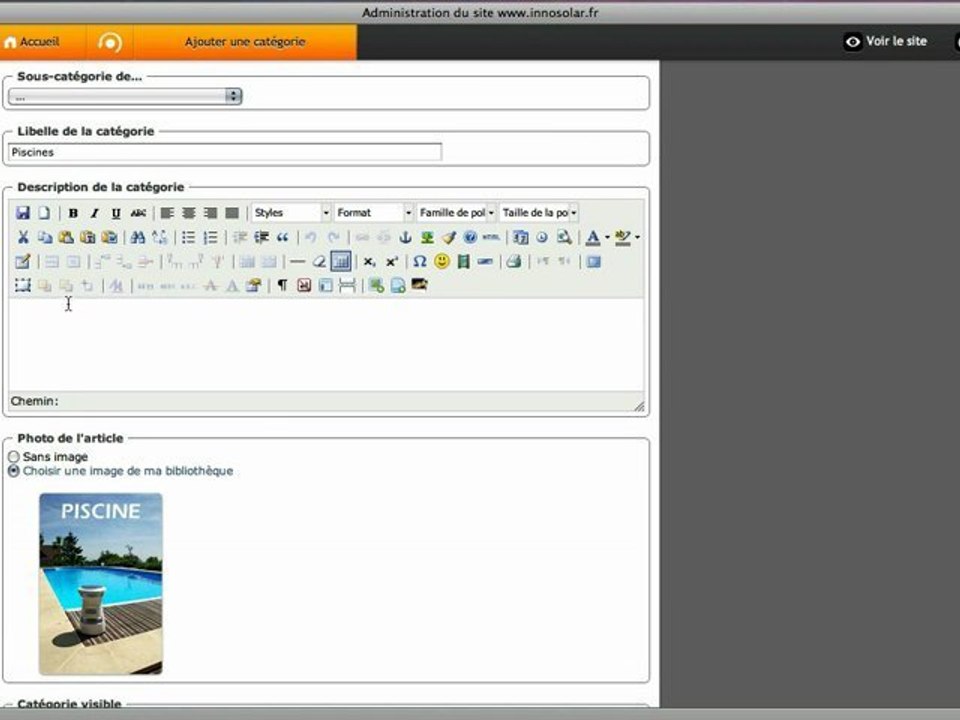Select Choisir une image de ma bibliothèque radio
960x720 pixels.
coord(13,471)
